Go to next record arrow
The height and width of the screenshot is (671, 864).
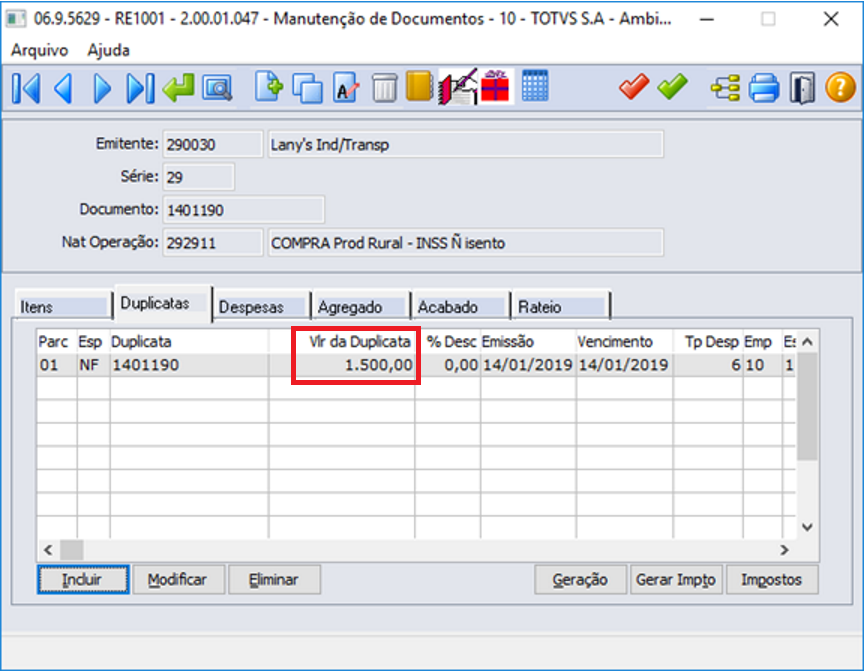pos(102,88)
